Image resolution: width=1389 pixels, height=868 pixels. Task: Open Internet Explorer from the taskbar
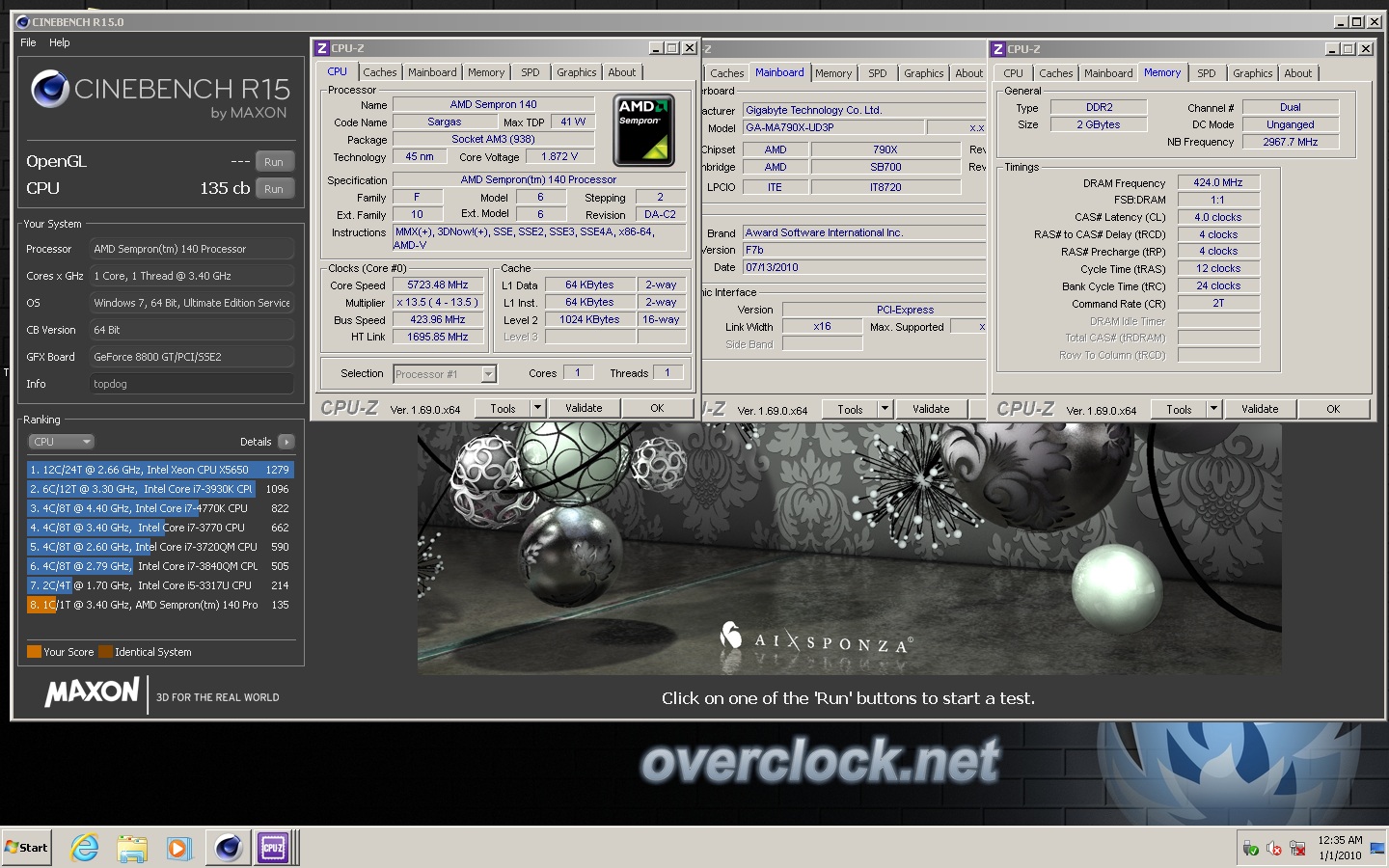85,848
